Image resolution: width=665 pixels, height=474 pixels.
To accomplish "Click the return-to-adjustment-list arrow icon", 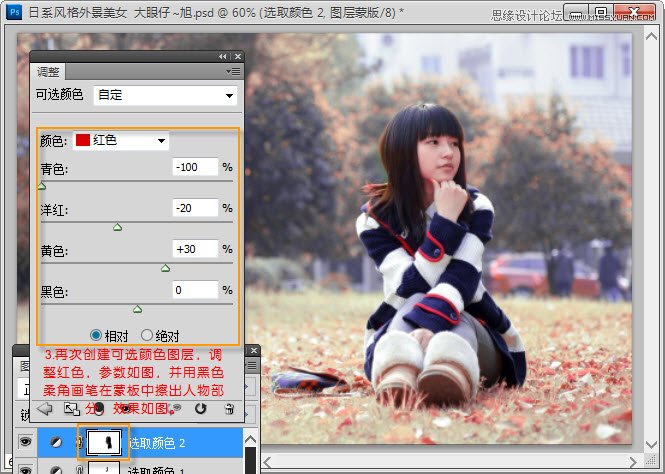I will 44,409.
